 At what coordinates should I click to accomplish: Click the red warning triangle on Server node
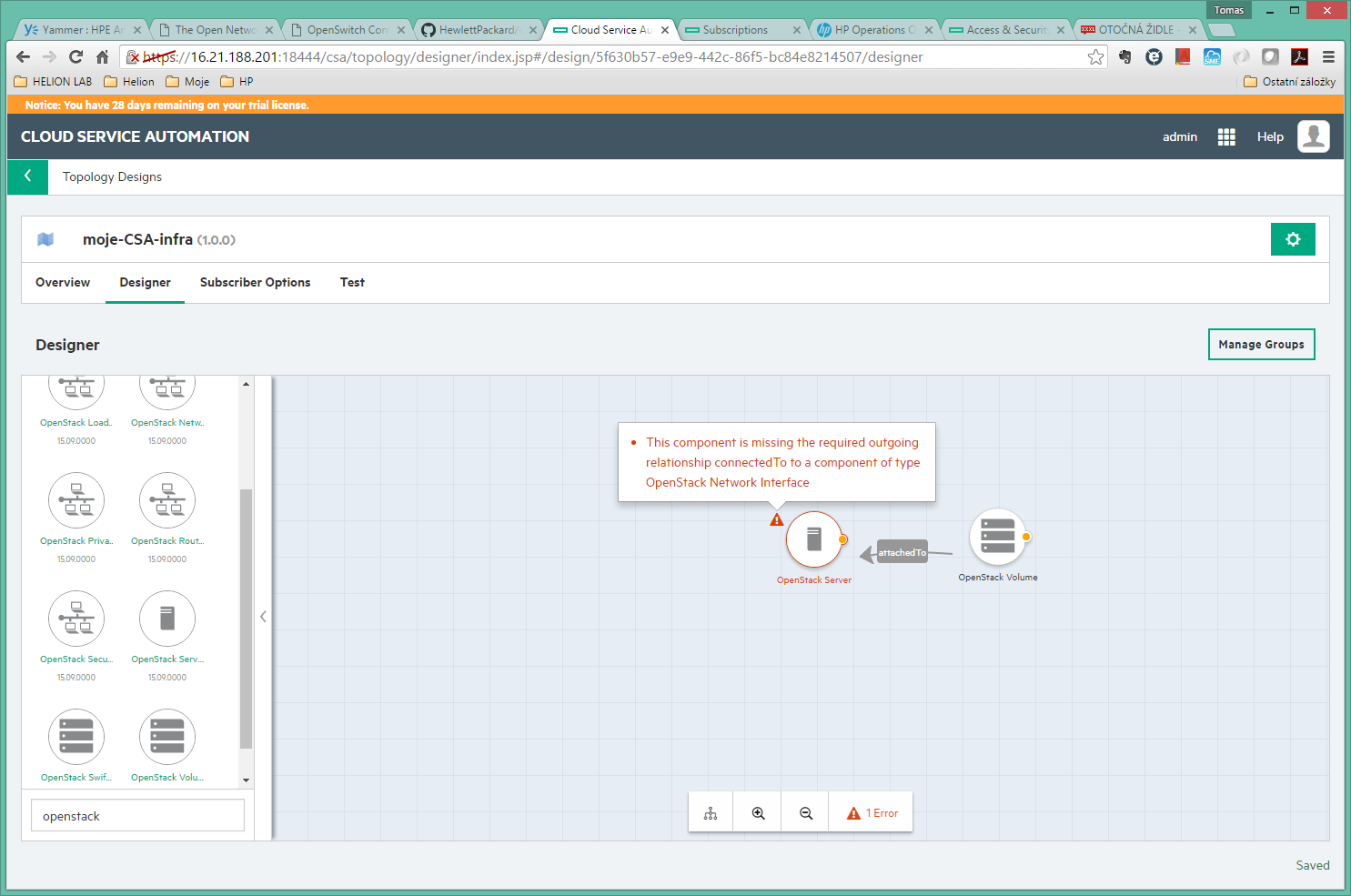click(777, 519)
